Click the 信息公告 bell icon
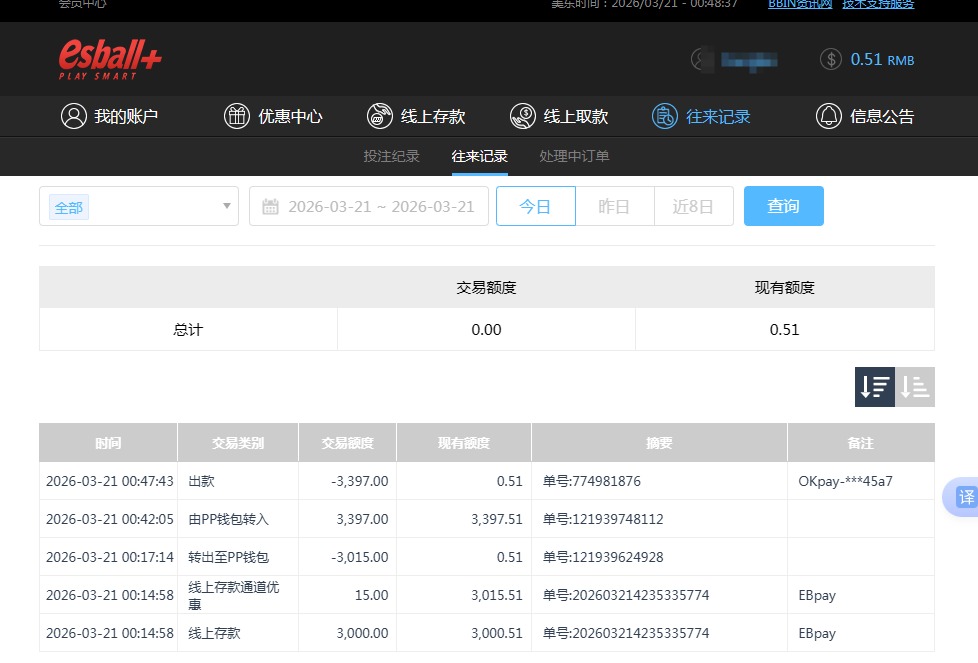 point(828,116)
